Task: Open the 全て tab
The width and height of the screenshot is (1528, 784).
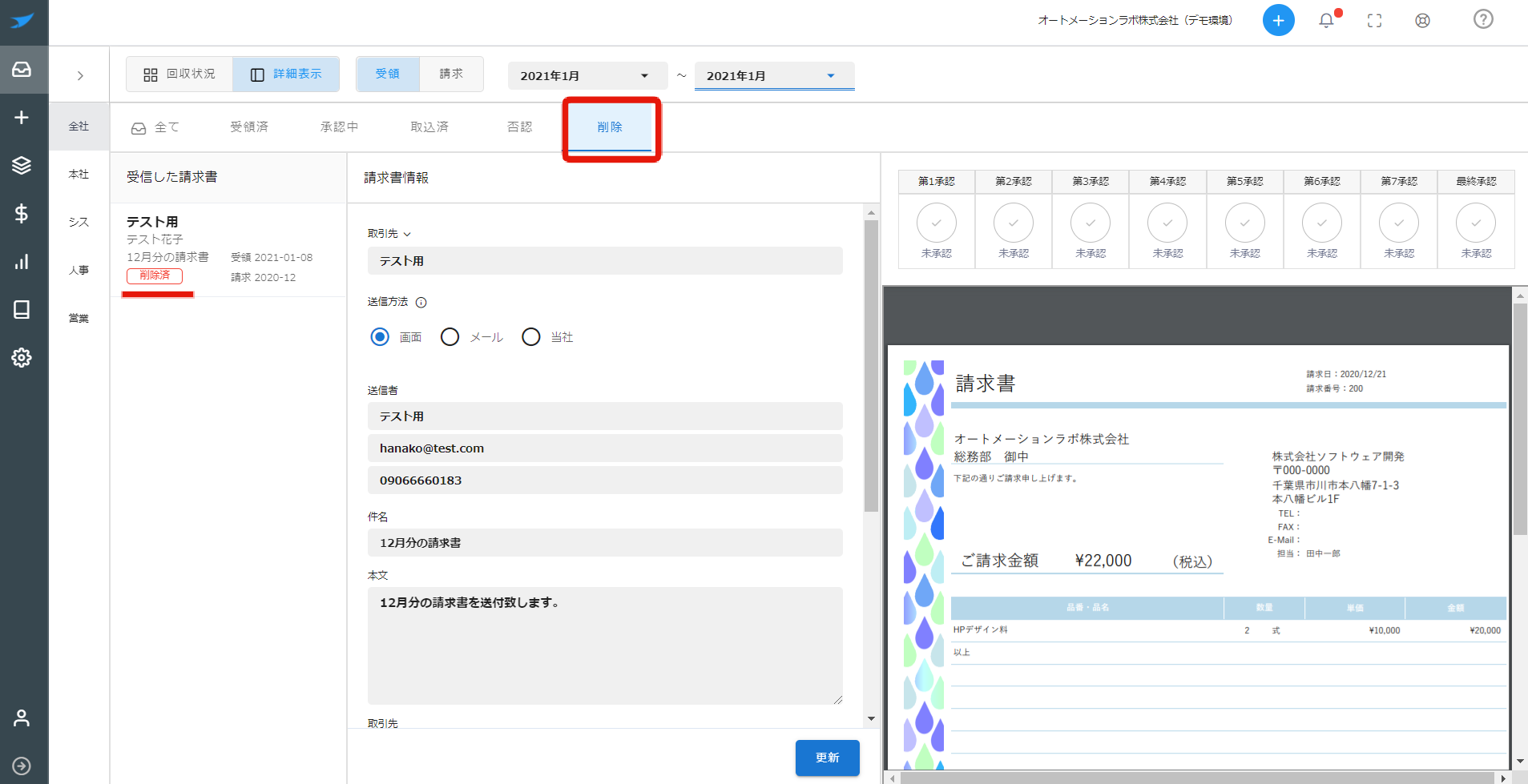Action: [155, 127]
